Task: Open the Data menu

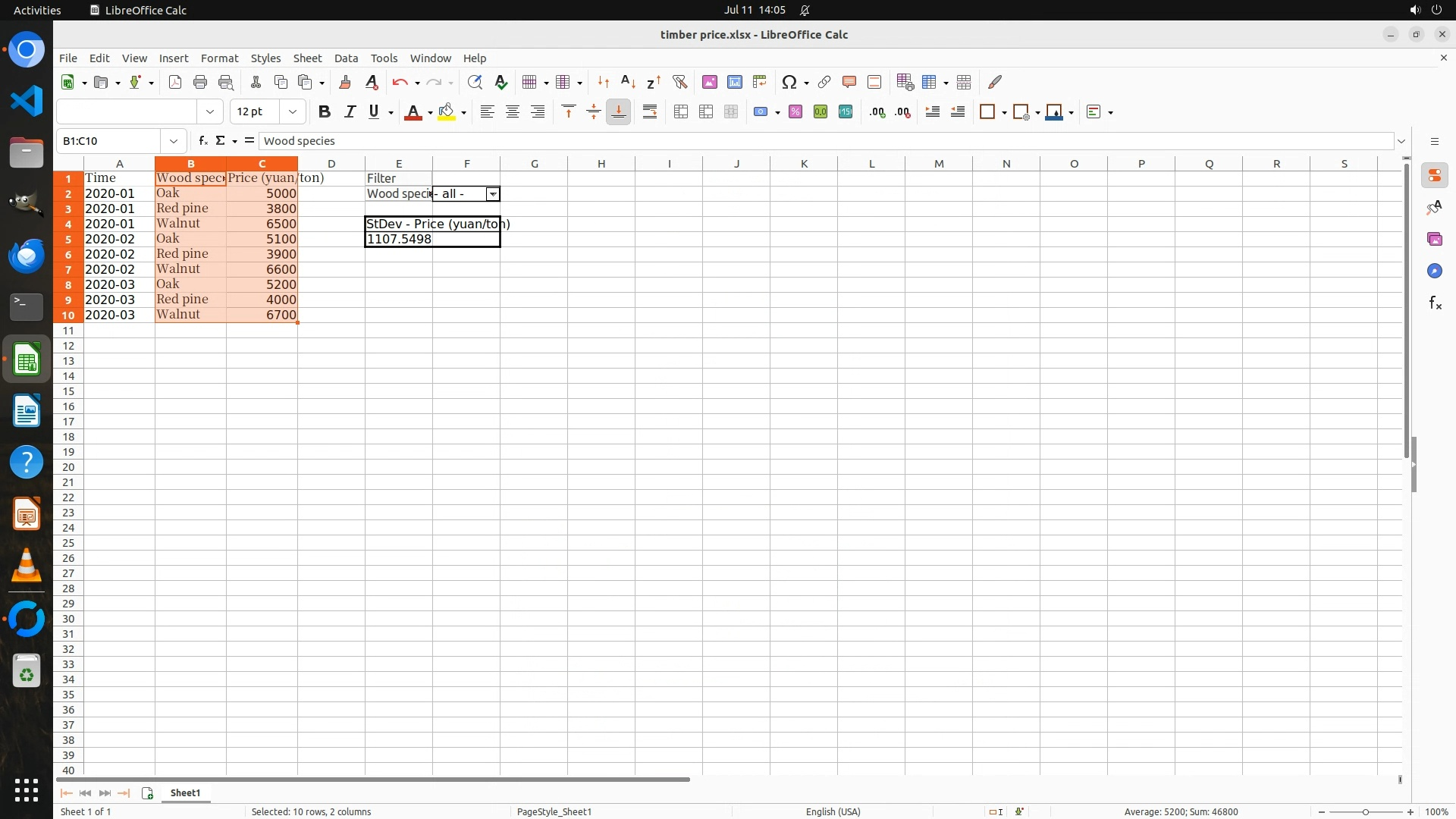Action: tap(346, 58)
